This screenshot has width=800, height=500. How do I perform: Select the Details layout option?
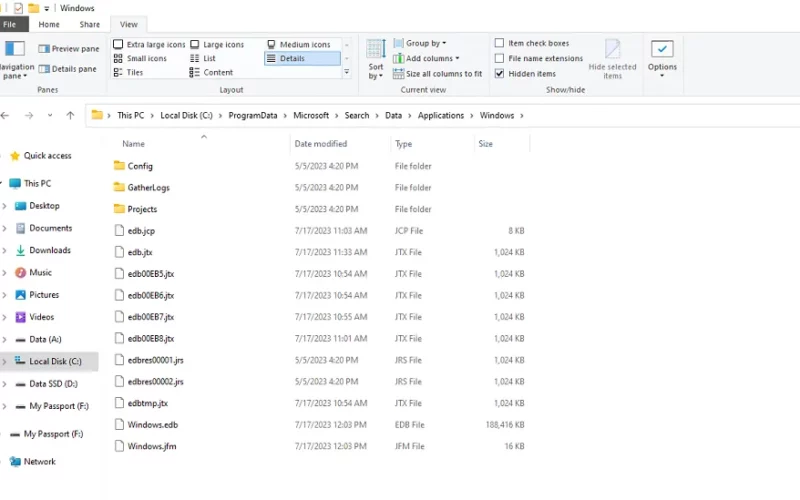coord(302,58)
